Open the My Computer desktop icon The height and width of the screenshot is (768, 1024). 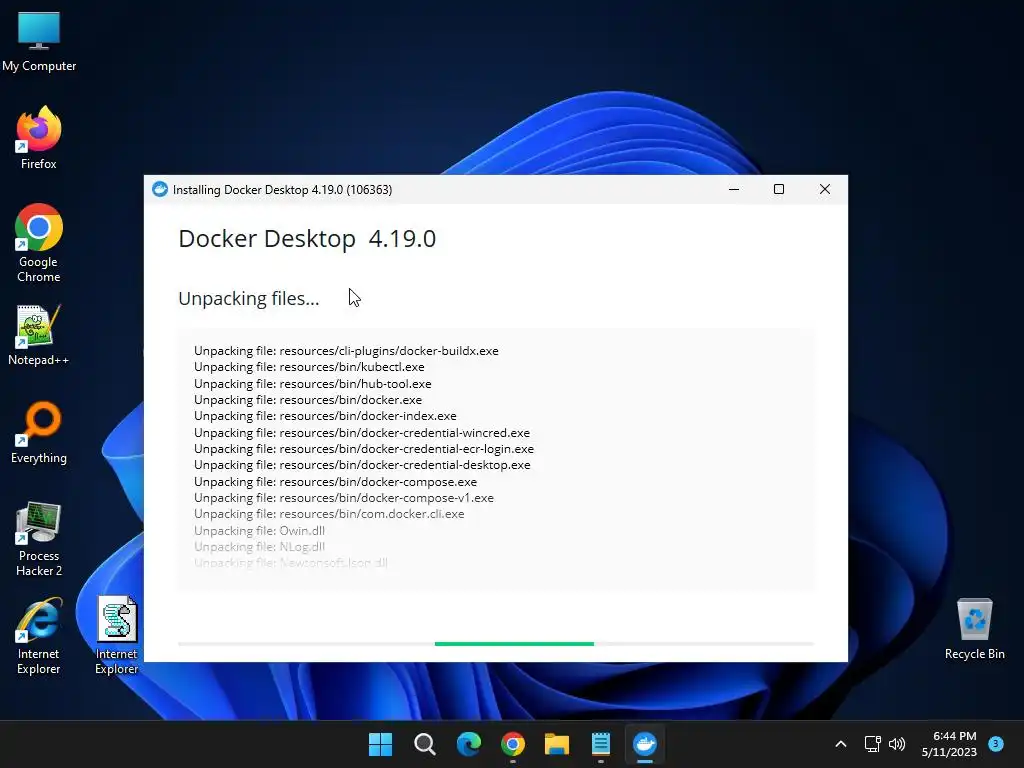(x=39, y=40)
